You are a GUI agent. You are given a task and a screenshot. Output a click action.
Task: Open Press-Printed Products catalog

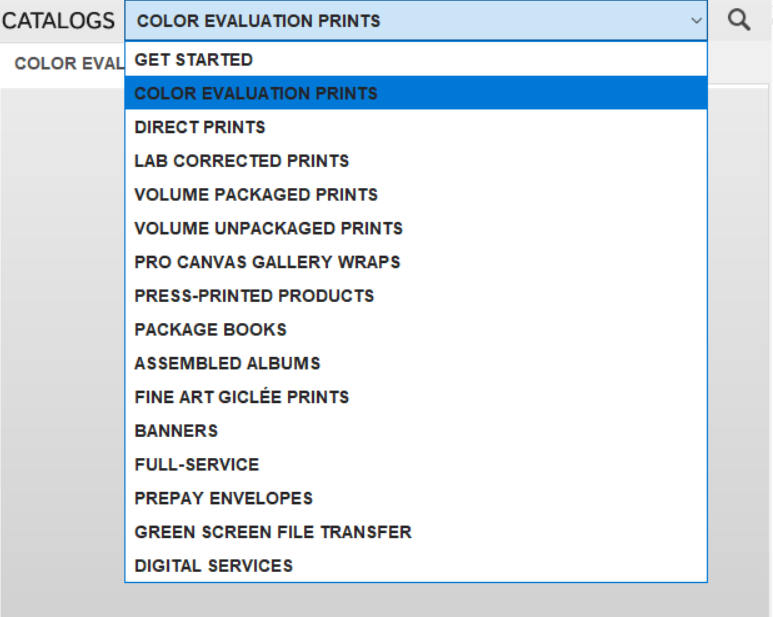click(254, 296)
